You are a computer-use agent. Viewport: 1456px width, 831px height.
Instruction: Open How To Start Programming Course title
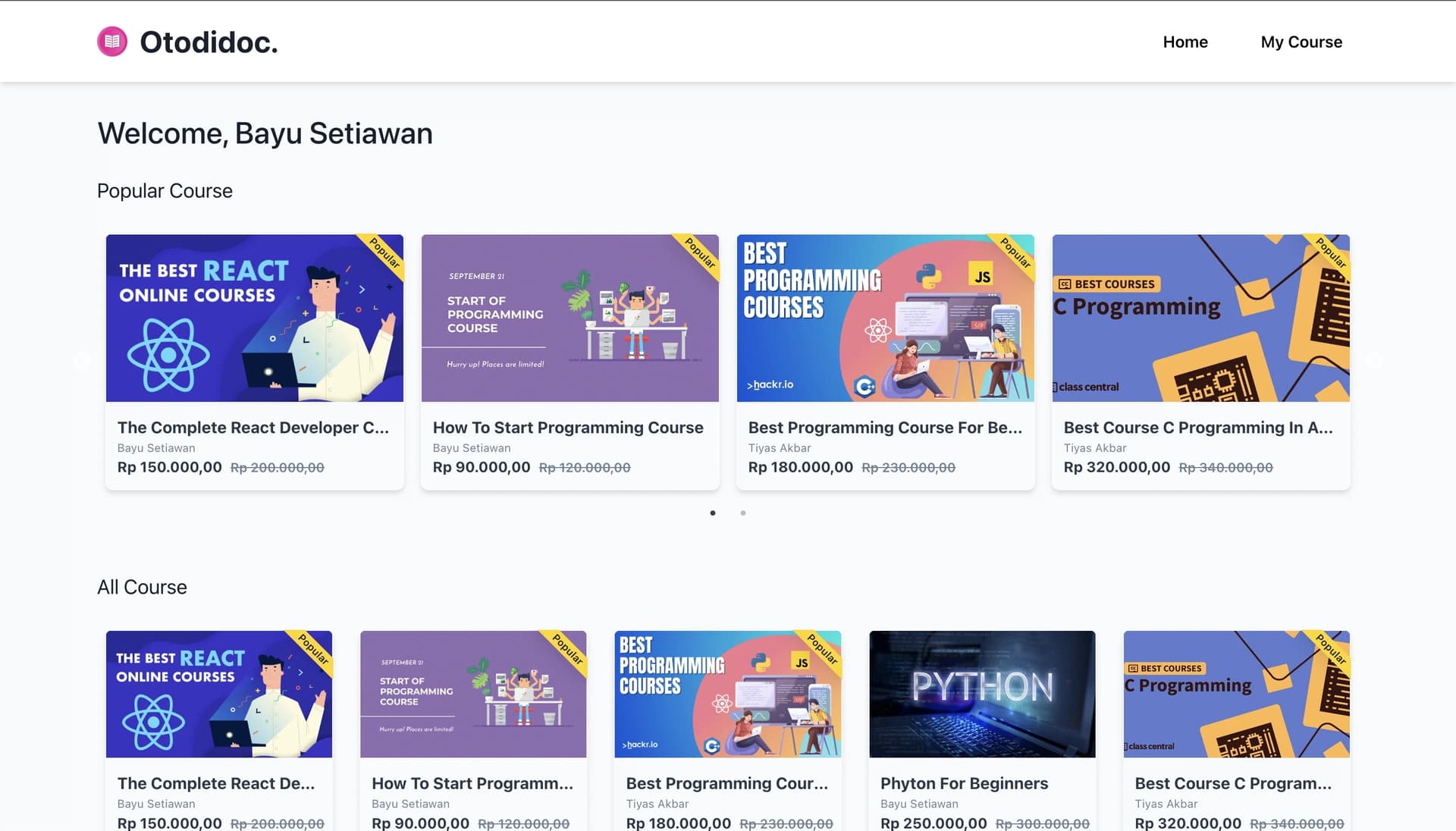pyautogui.click(x=568, y=428)
